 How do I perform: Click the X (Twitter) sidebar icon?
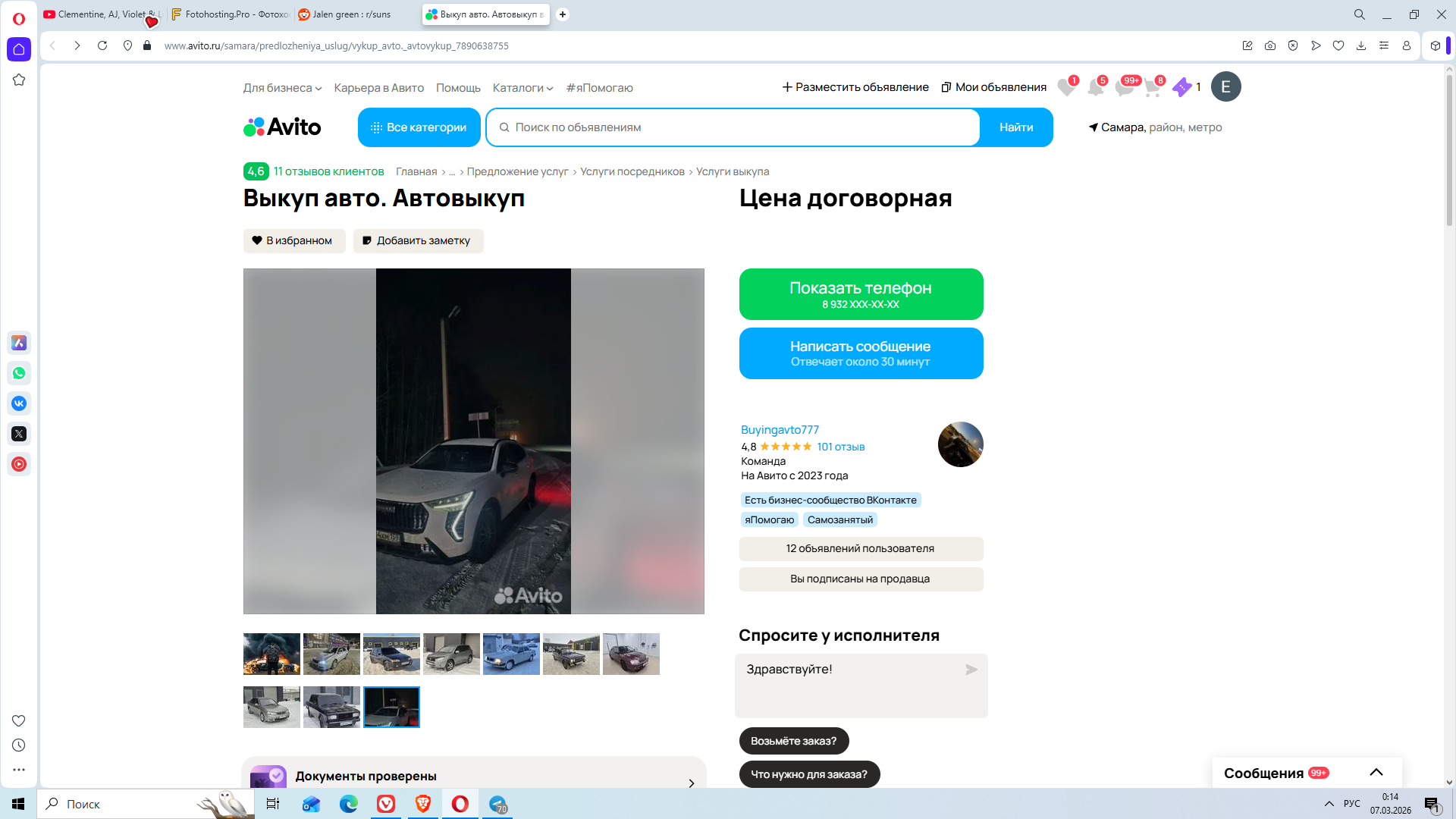pyautogui.click(x=19, y=434)
